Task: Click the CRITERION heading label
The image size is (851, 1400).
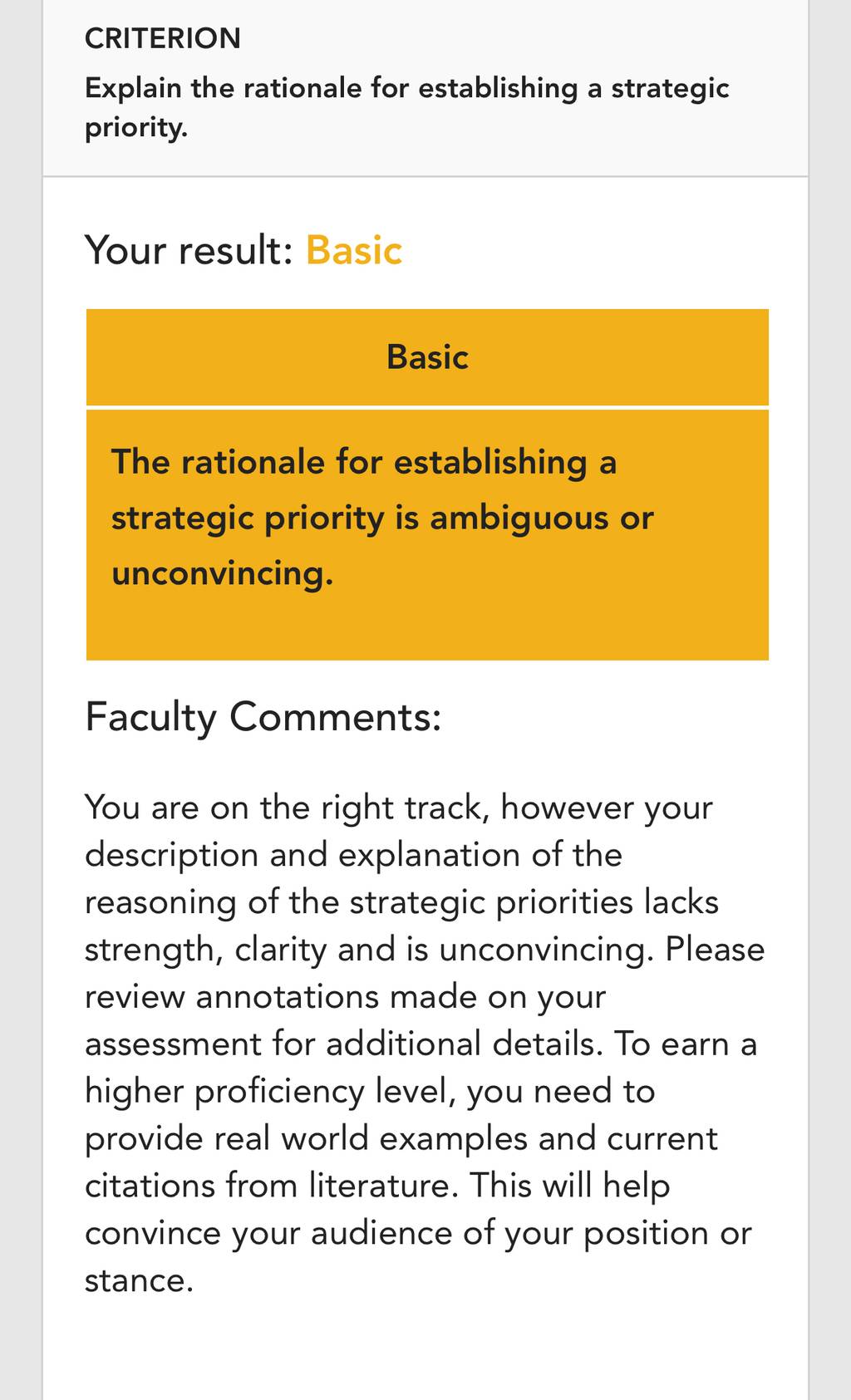Action: pyautogui.click(x=163, y=38)
